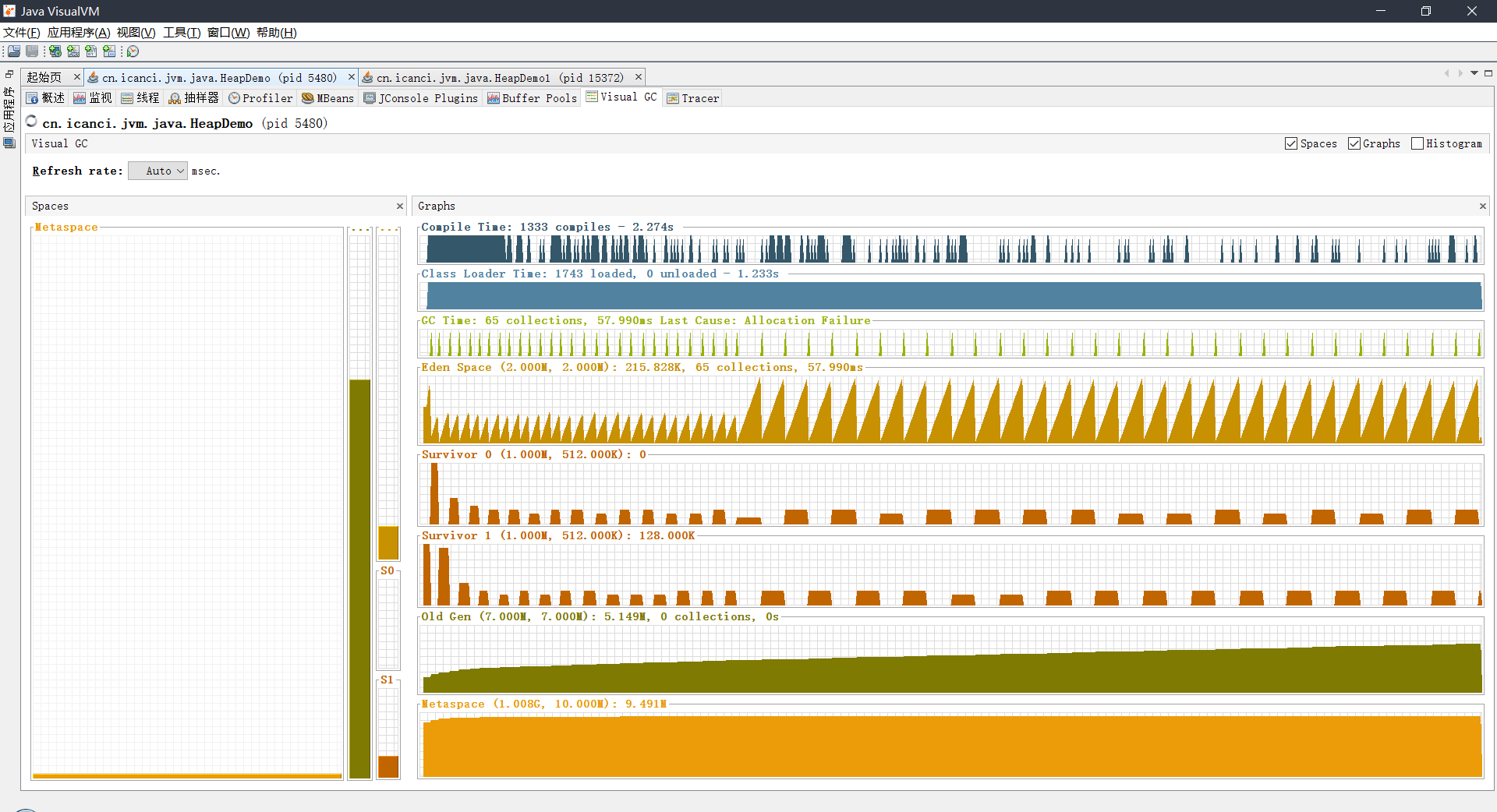Click the Class Loader Time graph
The image size is (1497, 812).
pyautogui.click(x=950, y=295)
